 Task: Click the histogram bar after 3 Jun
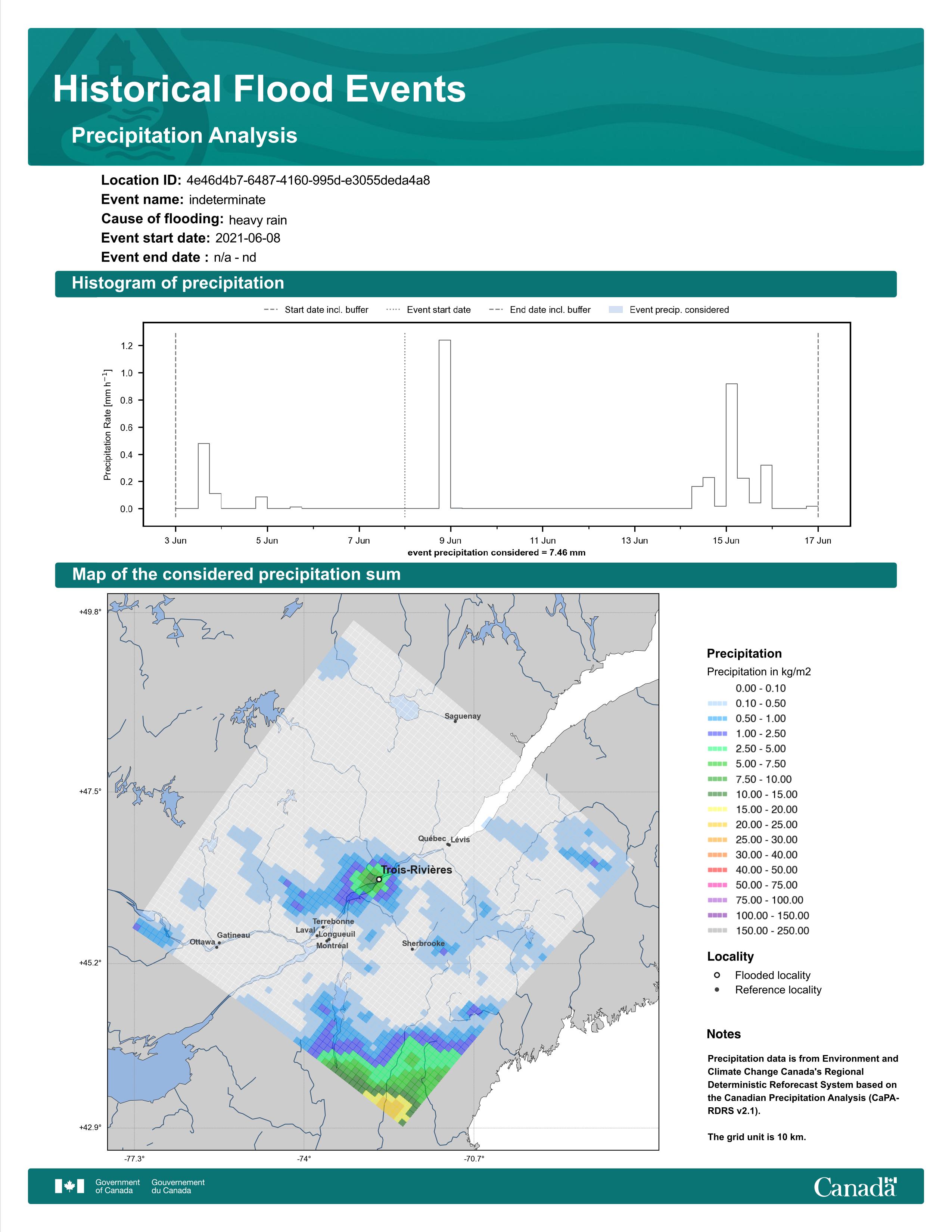pyautogui.click(x=203, y=476)
